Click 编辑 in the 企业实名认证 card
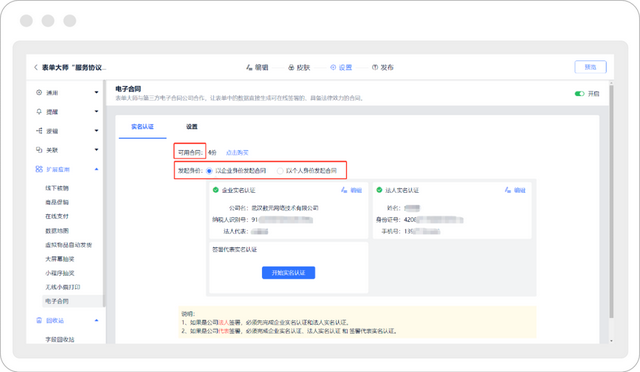This screenshot has width=640, height=372. click(x=352, y=190)
